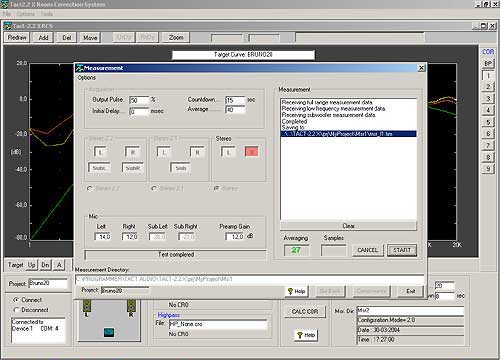Click the Redraw toolbar button
This screenshot has height=360, width=500.
(17, 37)
